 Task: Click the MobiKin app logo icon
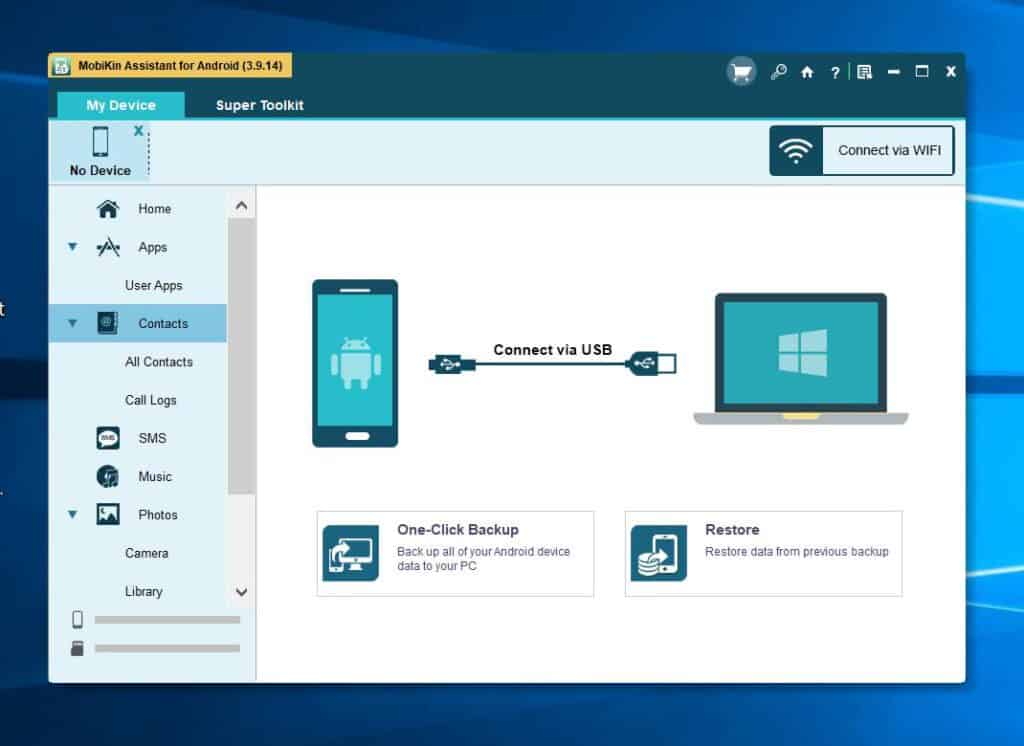(x=61, y=66)
